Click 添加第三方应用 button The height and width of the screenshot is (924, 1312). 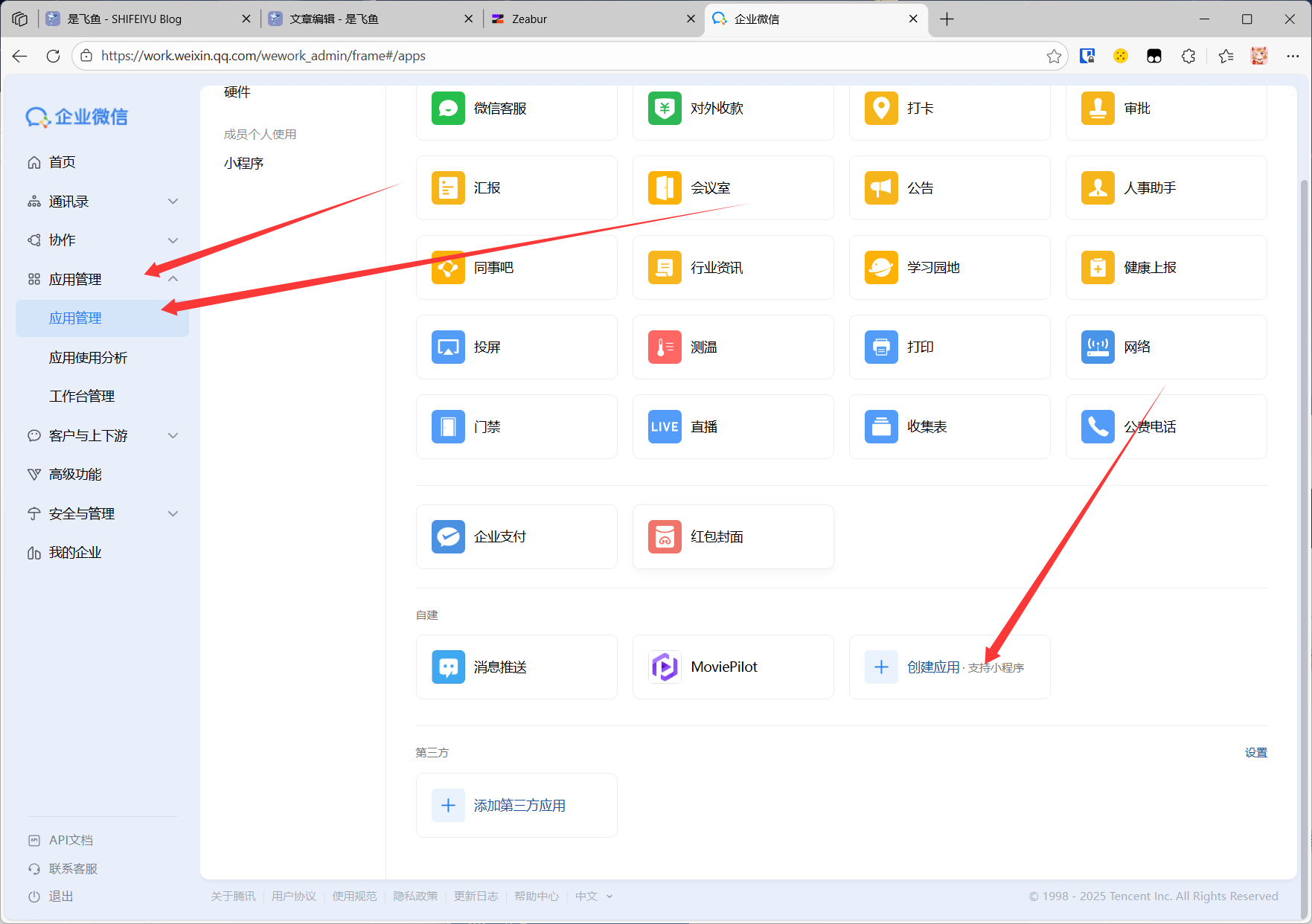pos(519,806)
